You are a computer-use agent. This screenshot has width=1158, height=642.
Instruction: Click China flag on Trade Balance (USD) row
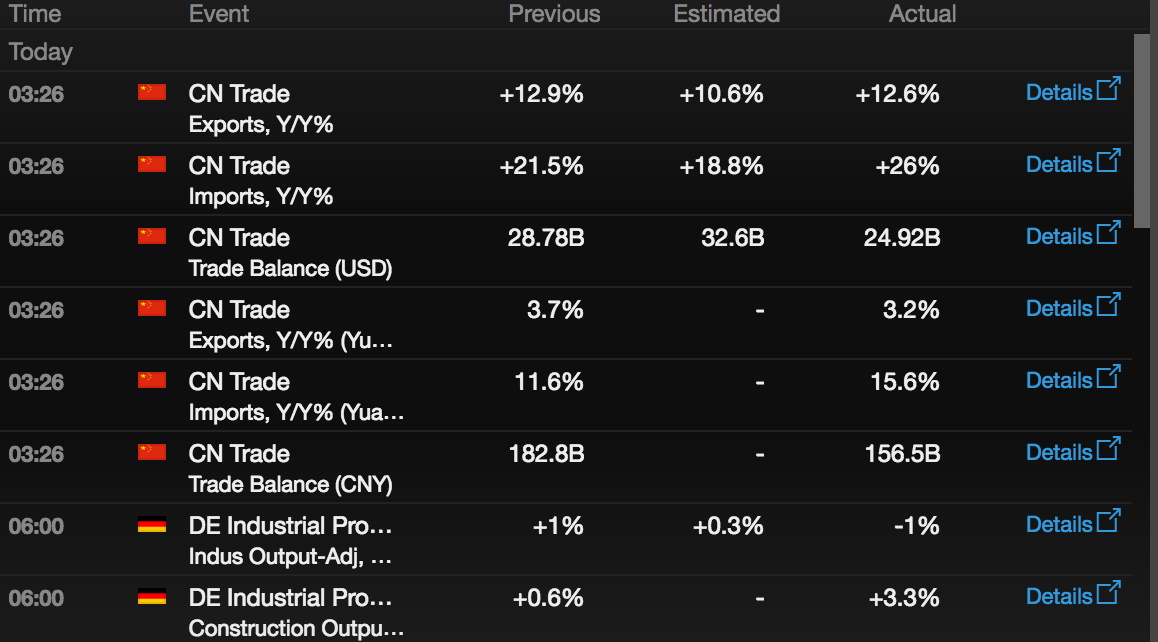(x=152, y=236)
